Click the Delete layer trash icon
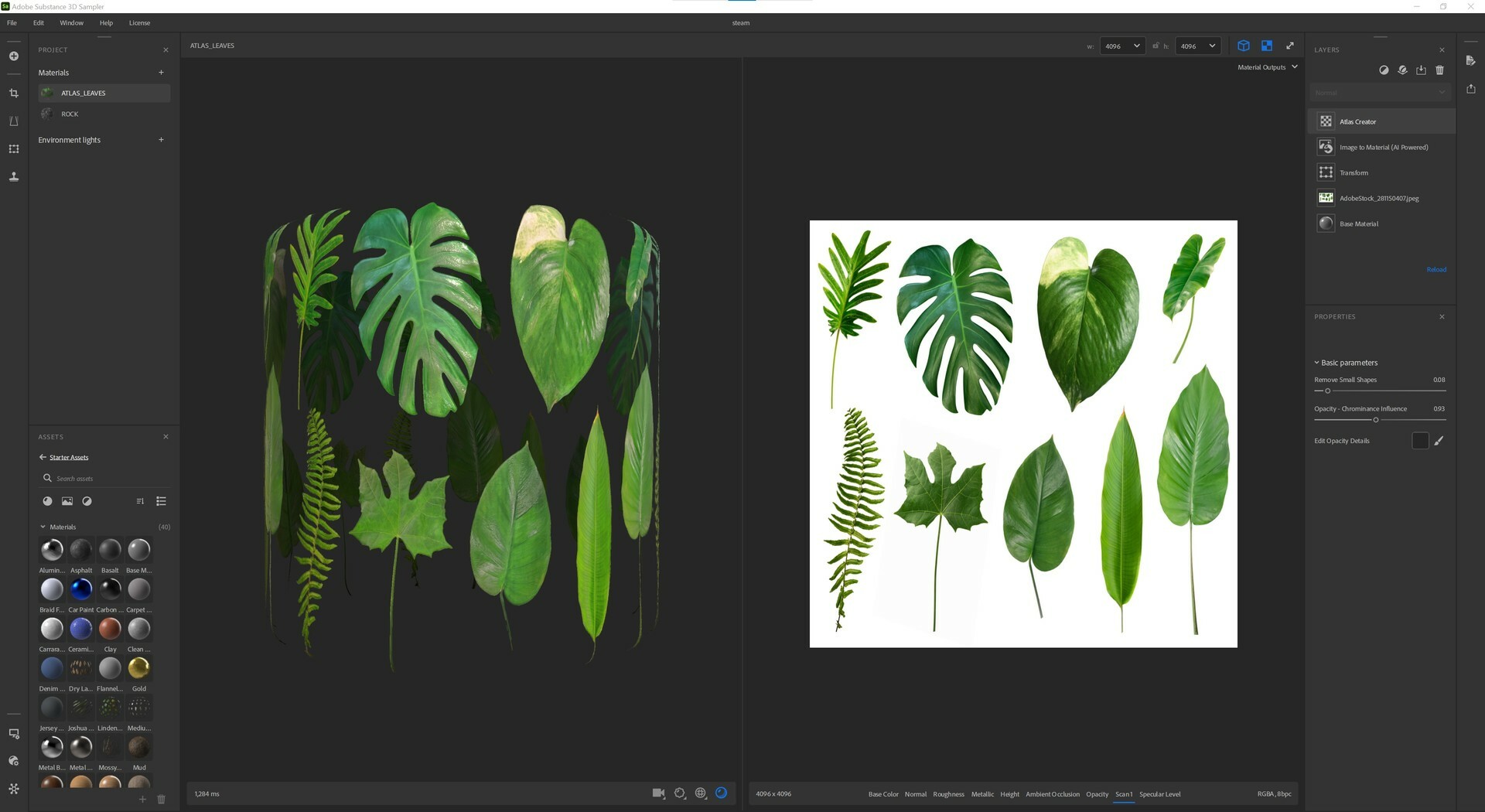Viewport: 1485px width, 812px height. tap(1439, 70)
